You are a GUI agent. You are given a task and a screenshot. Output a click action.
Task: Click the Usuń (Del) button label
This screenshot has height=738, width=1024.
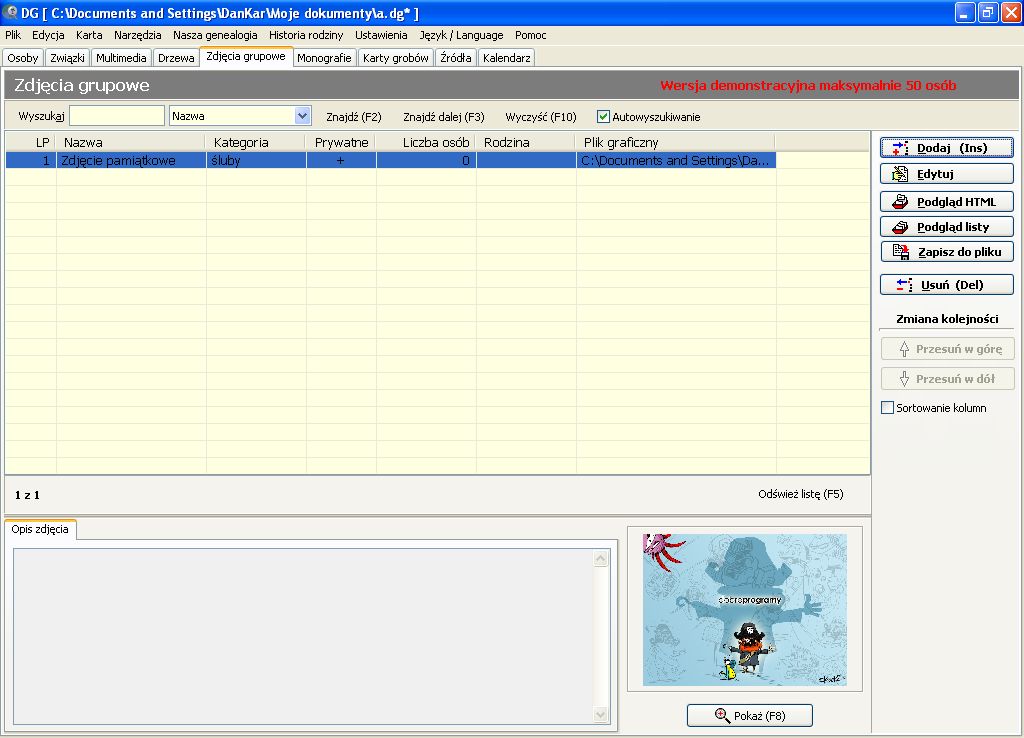(x=952, y=285)
